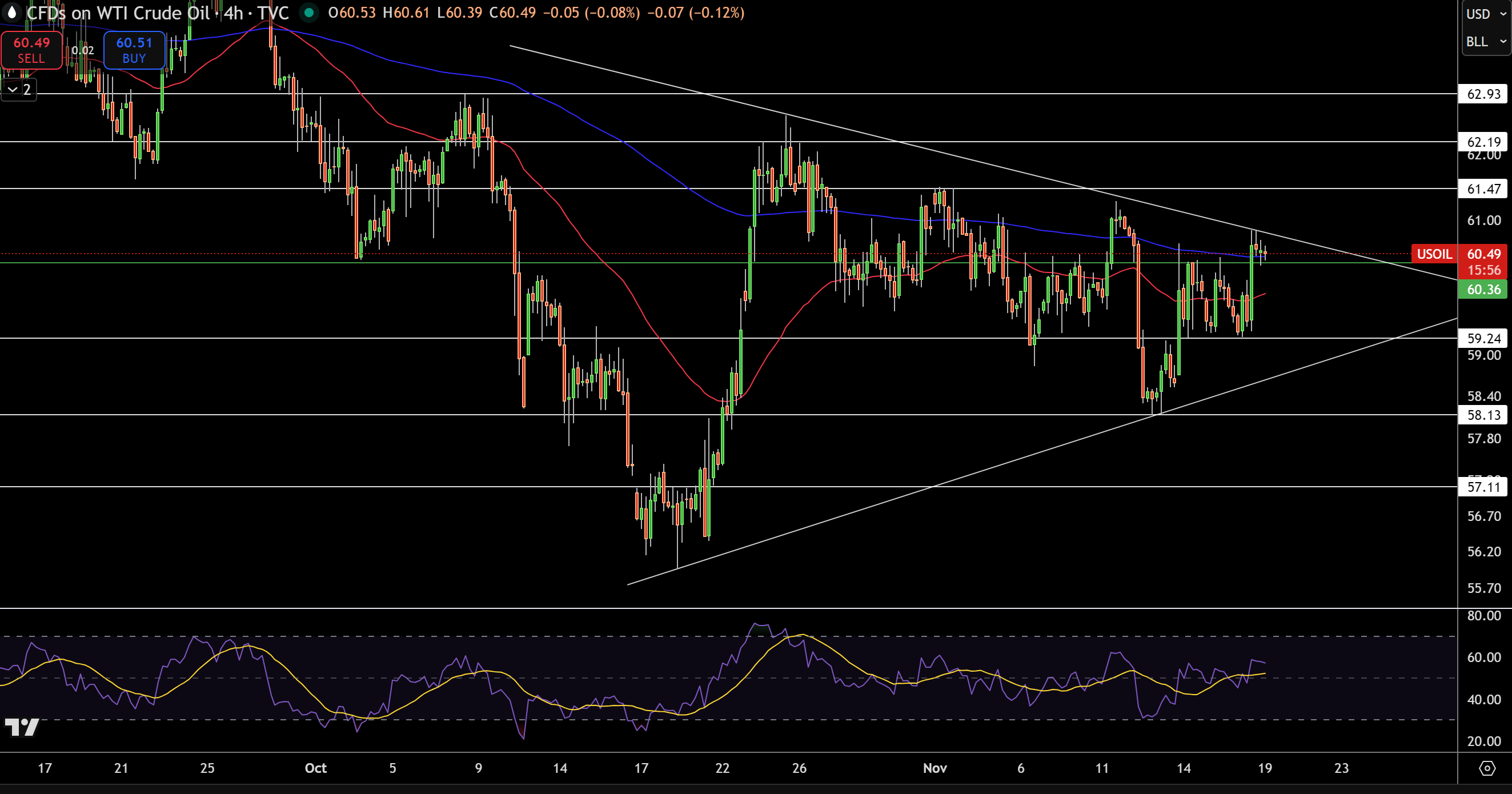This screenshot has height=794, width=1512.
Task: Open chart settings gear icon
Action: click(x=1487, y=768)
